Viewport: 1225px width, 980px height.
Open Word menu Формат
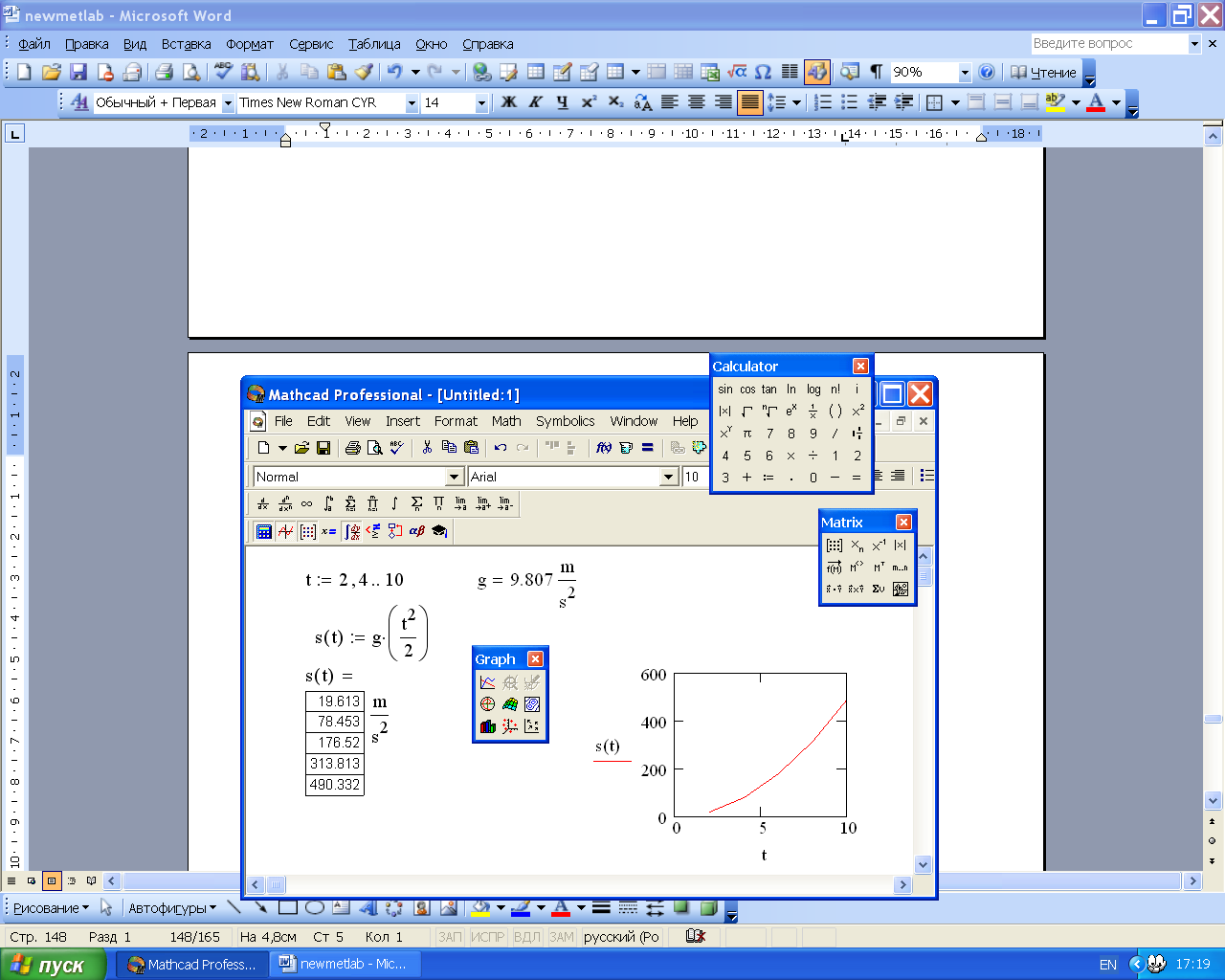pos(250,44)
